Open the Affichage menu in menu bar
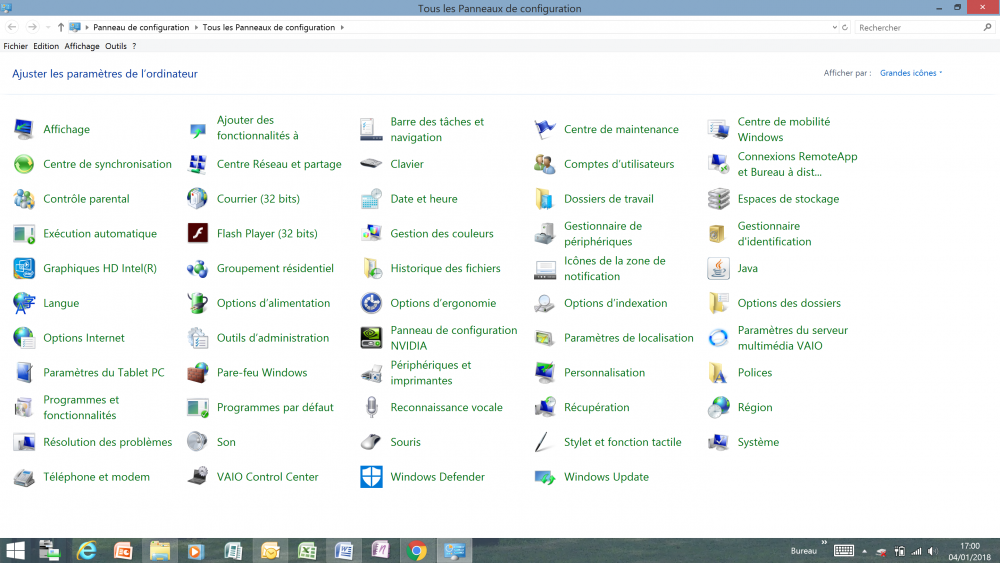 (82, 46)
